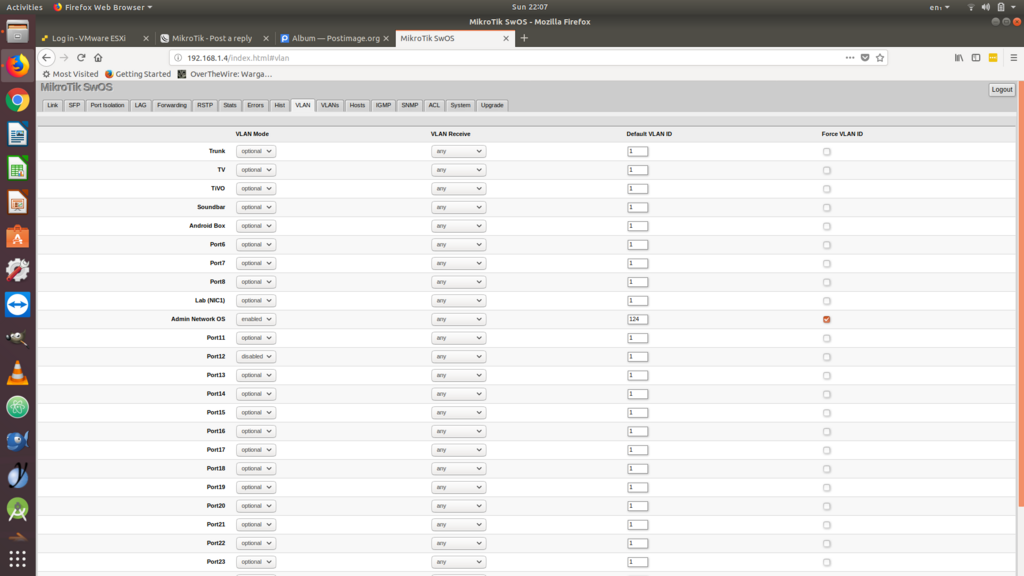Image resolution: width=1024 pixels, height=576 pixels.
Task: Launch Android Studio from the dock
Action: (18, 509)
